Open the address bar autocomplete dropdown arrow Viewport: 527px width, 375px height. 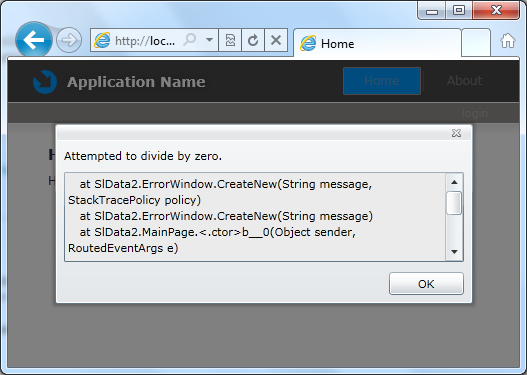pos(209,40)
